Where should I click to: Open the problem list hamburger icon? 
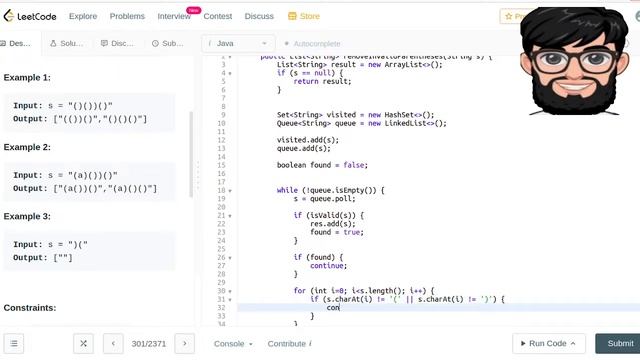(x=14, y=344)
